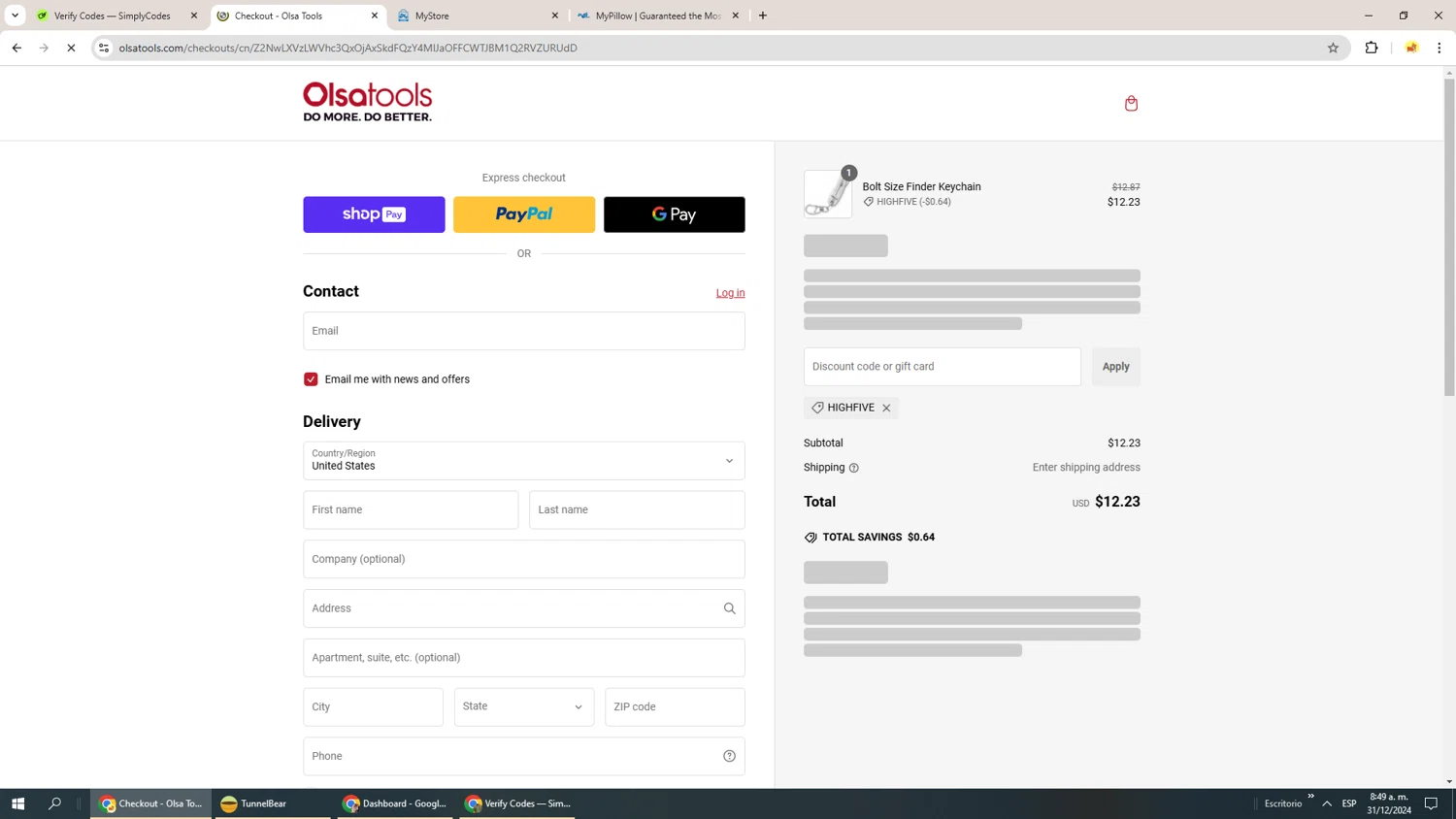Close the Verify Codes tab
1456x819 pixels.
(x=194, y=16)
